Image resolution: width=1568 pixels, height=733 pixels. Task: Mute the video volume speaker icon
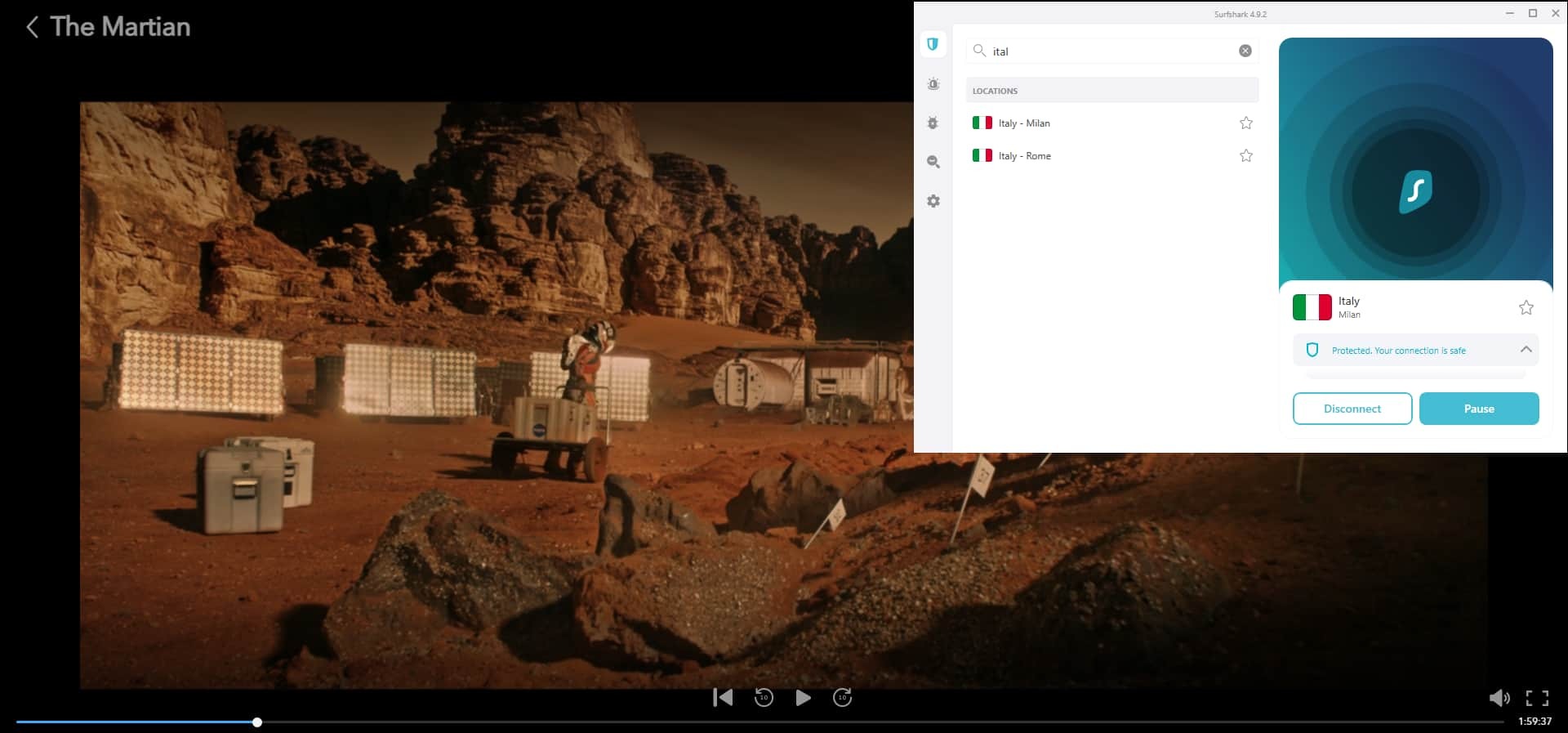pyautogui.click(x=1499, y=698)
